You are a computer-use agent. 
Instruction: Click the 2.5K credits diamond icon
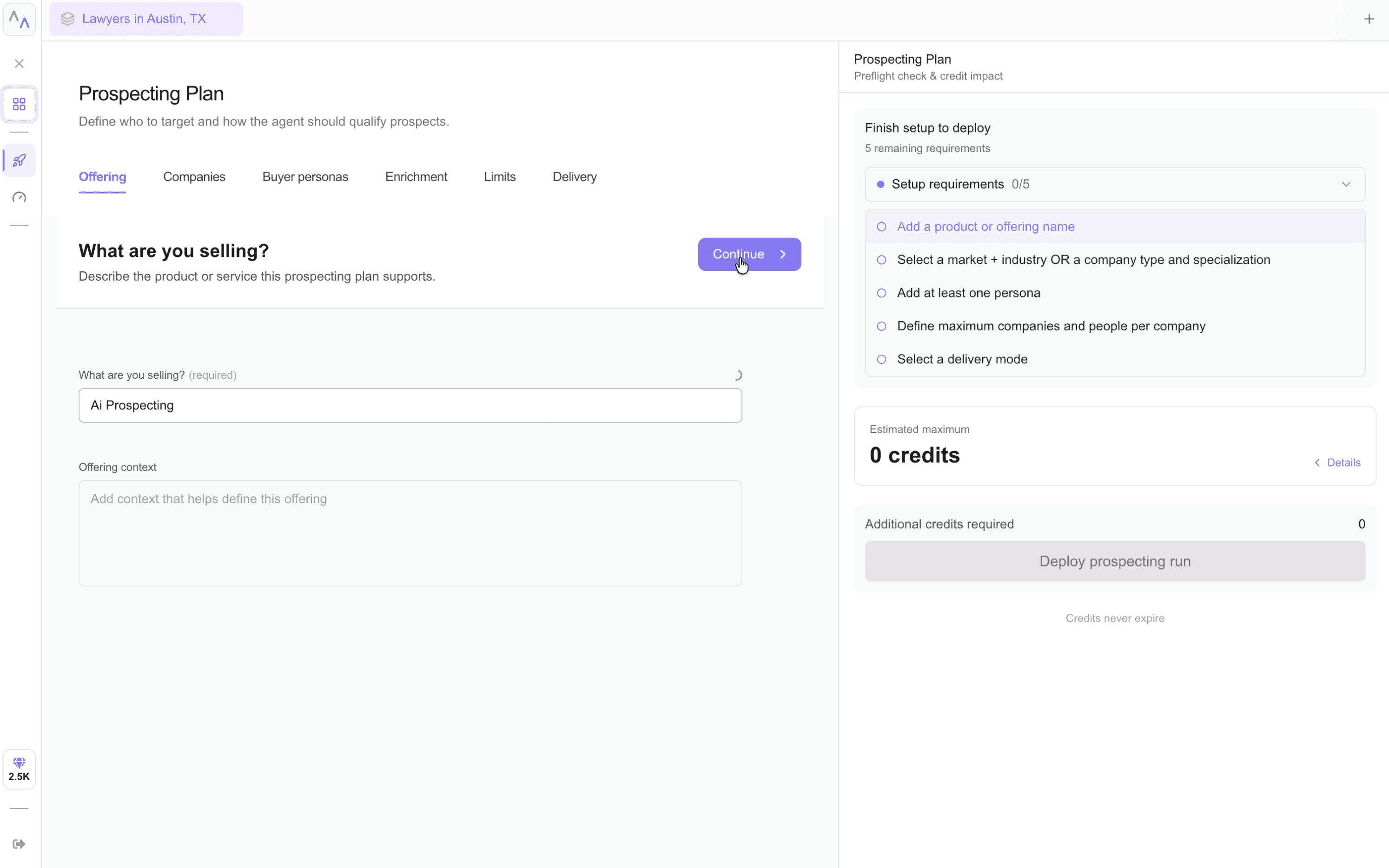(x=19, y=769)
